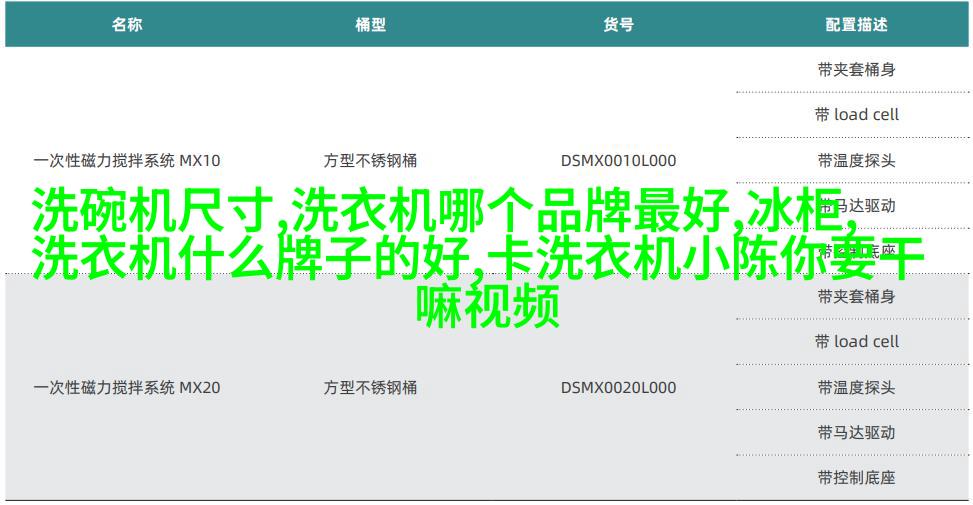Select 带 load cell for MX20
Viewport: 973px width, 505px height.
[x=856, y=341]
